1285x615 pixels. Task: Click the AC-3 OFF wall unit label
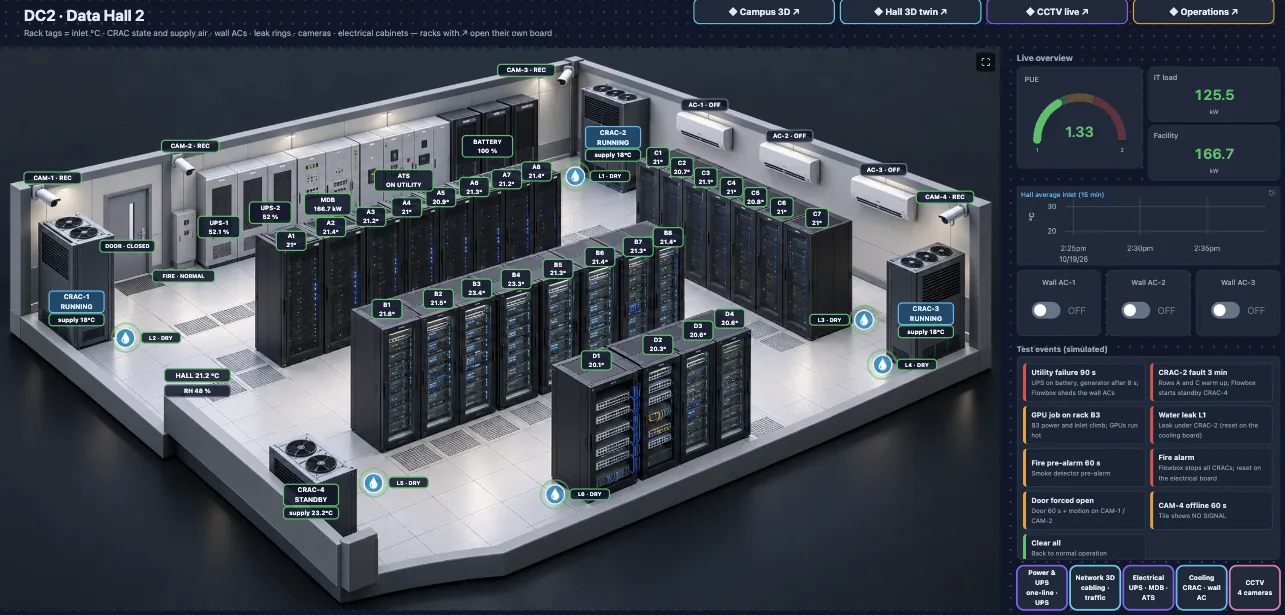[x=884, y=170]
